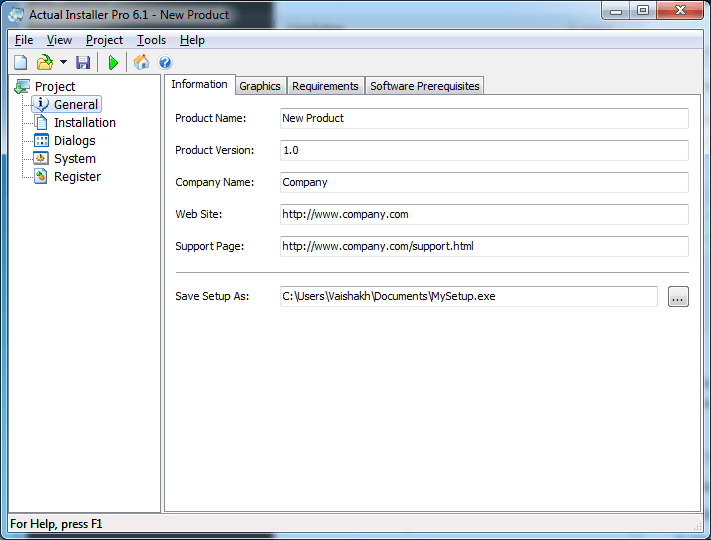Click the 'Product Name:' label
711x540 pixels.
click(210, 118)
